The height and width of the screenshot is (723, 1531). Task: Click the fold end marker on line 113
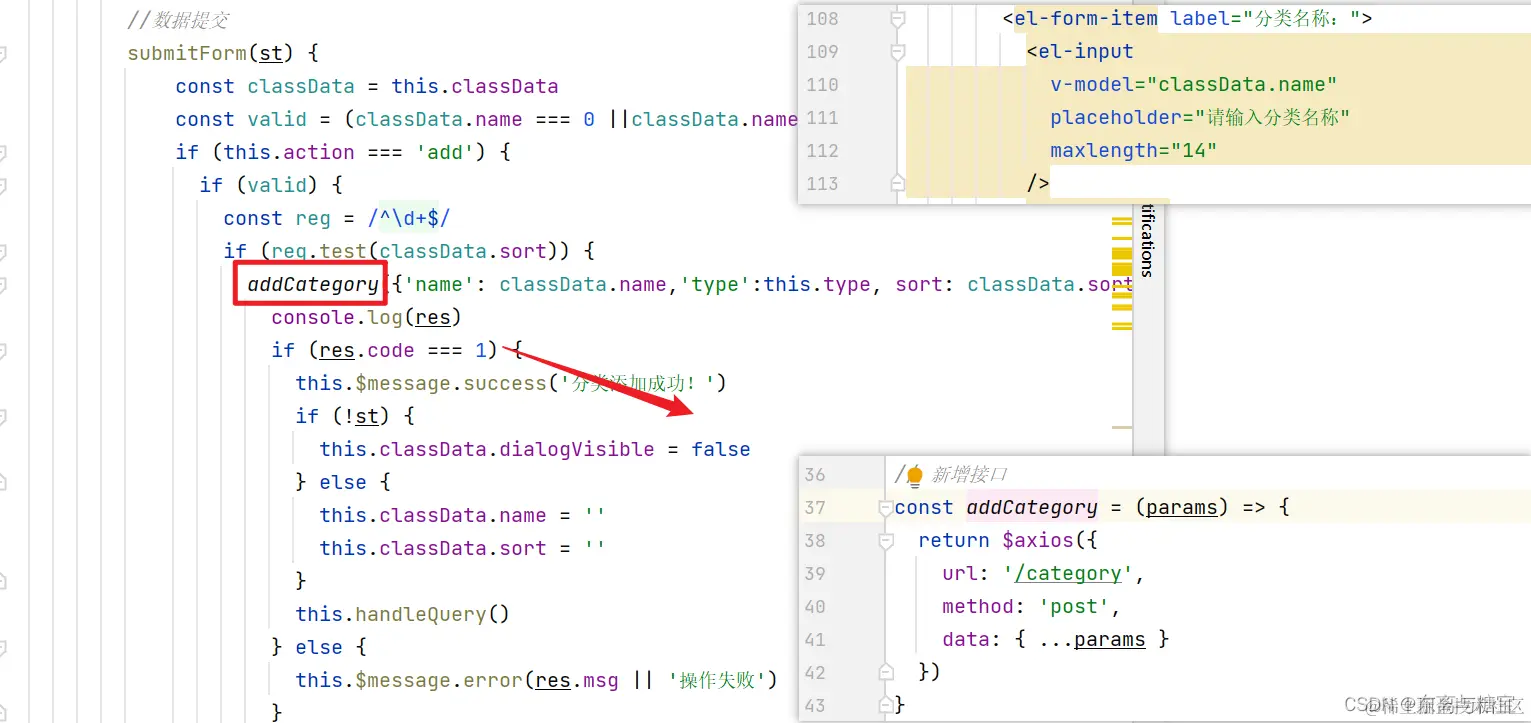coord(897,183)
